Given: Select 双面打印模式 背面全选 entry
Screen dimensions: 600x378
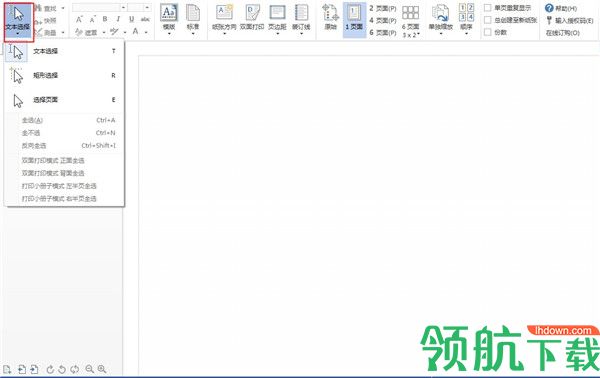Looking at the screenshot, I should click(53, 173).
